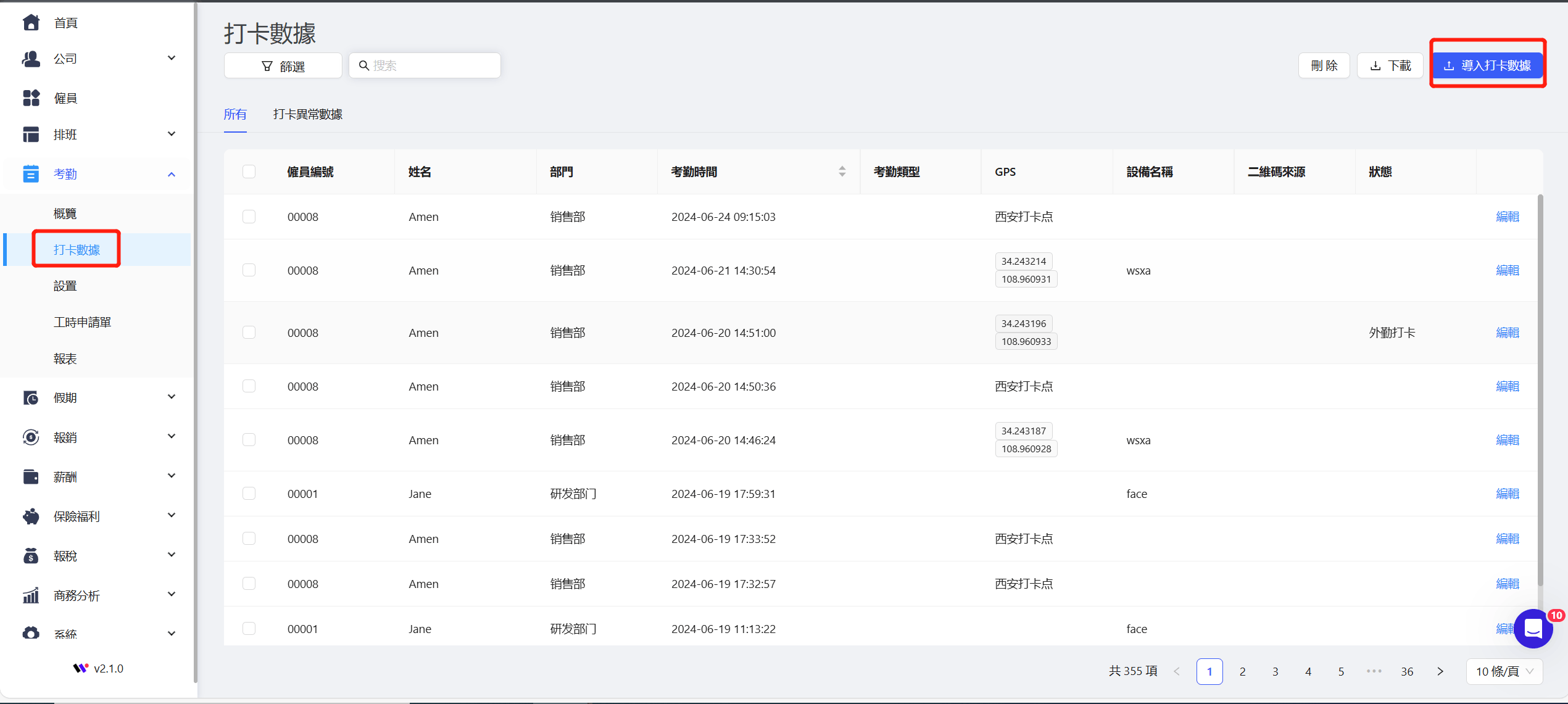Click the 商務分析 bar chart icon
This screenshot has width=1568, height=704.
(x=31, y=595)
